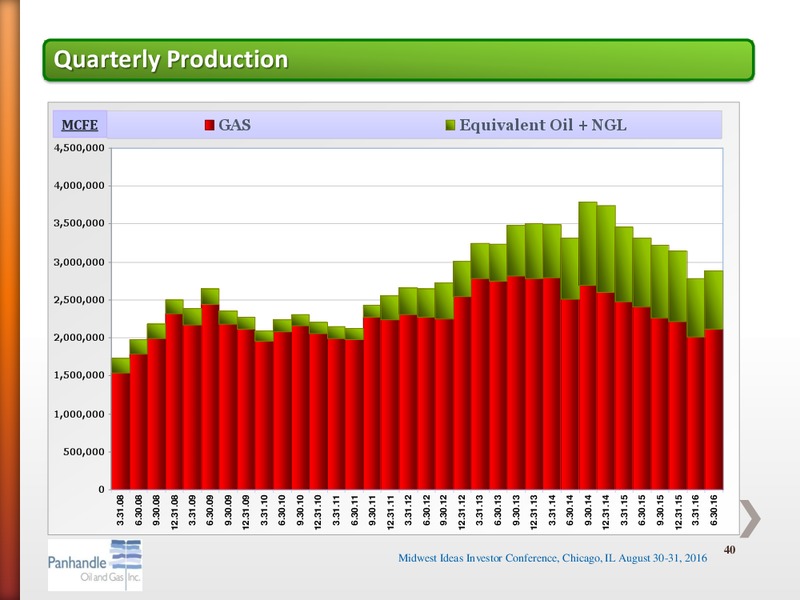Click the red GAS legend swatch

click(x=209, y=125)
